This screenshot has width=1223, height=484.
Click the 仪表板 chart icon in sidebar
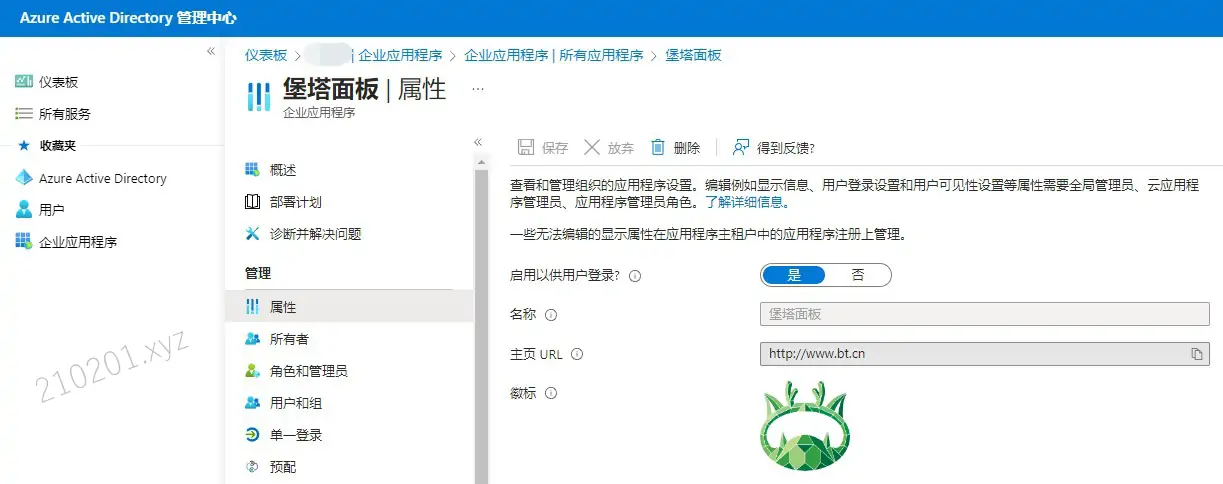point(24,82)
